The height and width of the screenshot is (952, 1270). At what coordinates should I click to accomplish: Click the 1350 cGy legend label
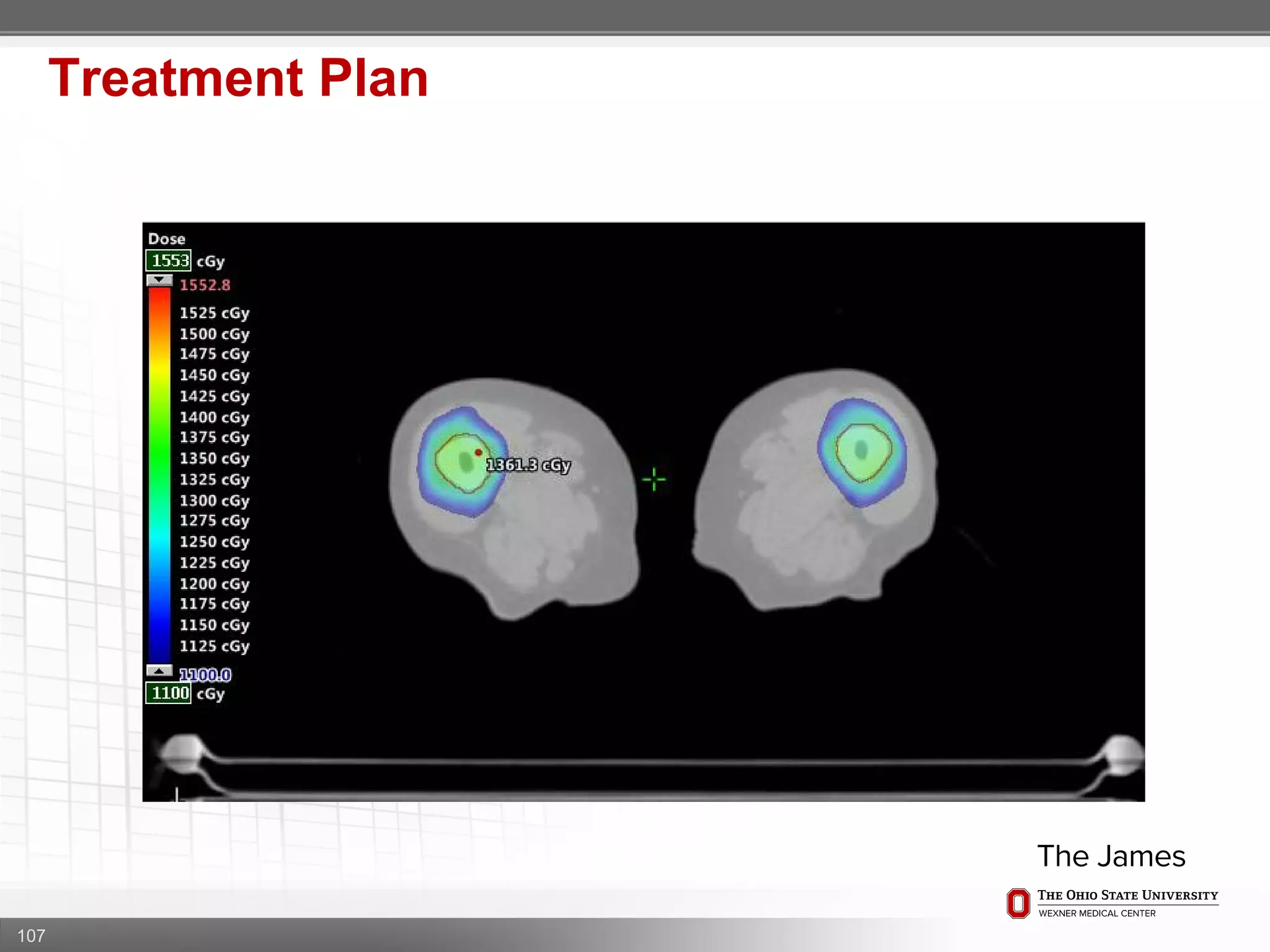215,459
